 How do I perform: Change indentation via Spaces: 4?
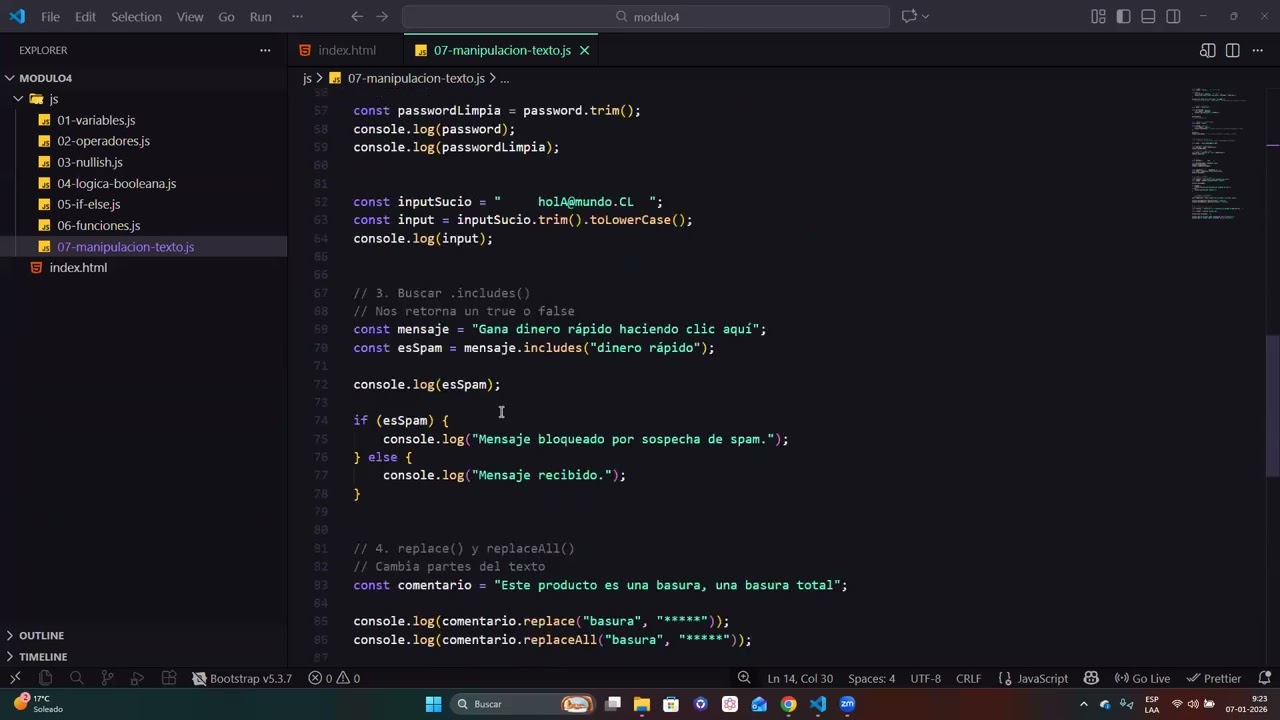tap(872, 678)
